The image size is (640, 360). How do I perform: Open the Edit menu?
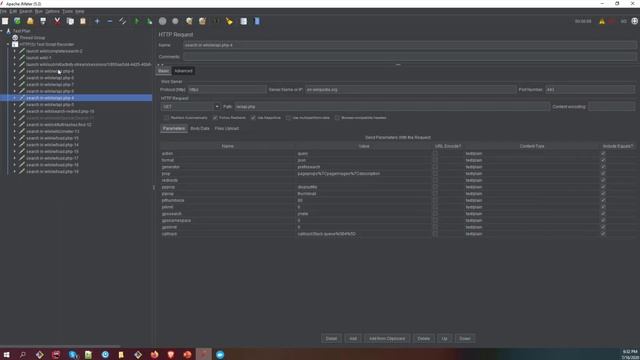(13, 11)
